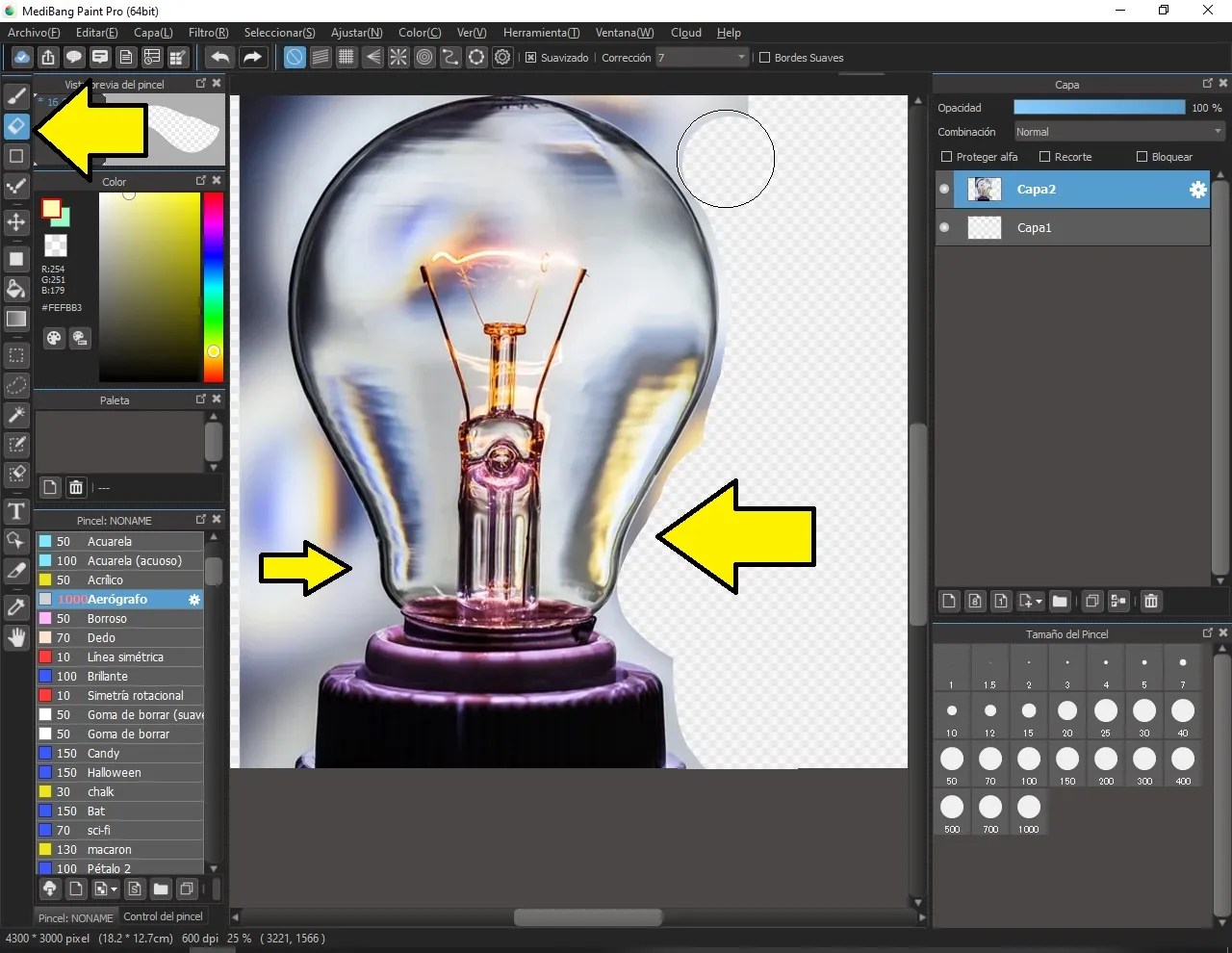Close the Color panel
The width and height of the screenshot is (1232, 953).
click(x=217, y=180)
